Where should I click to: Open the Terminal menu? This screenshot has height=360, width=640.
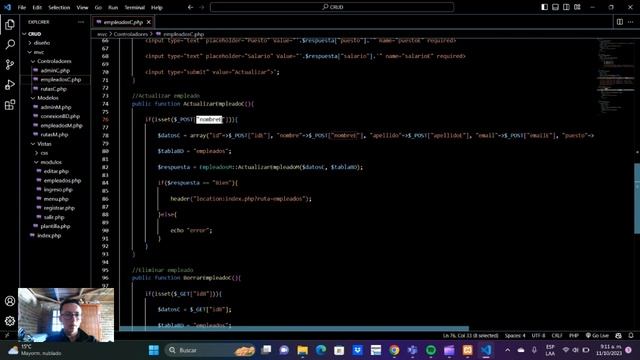coord(135,7)
